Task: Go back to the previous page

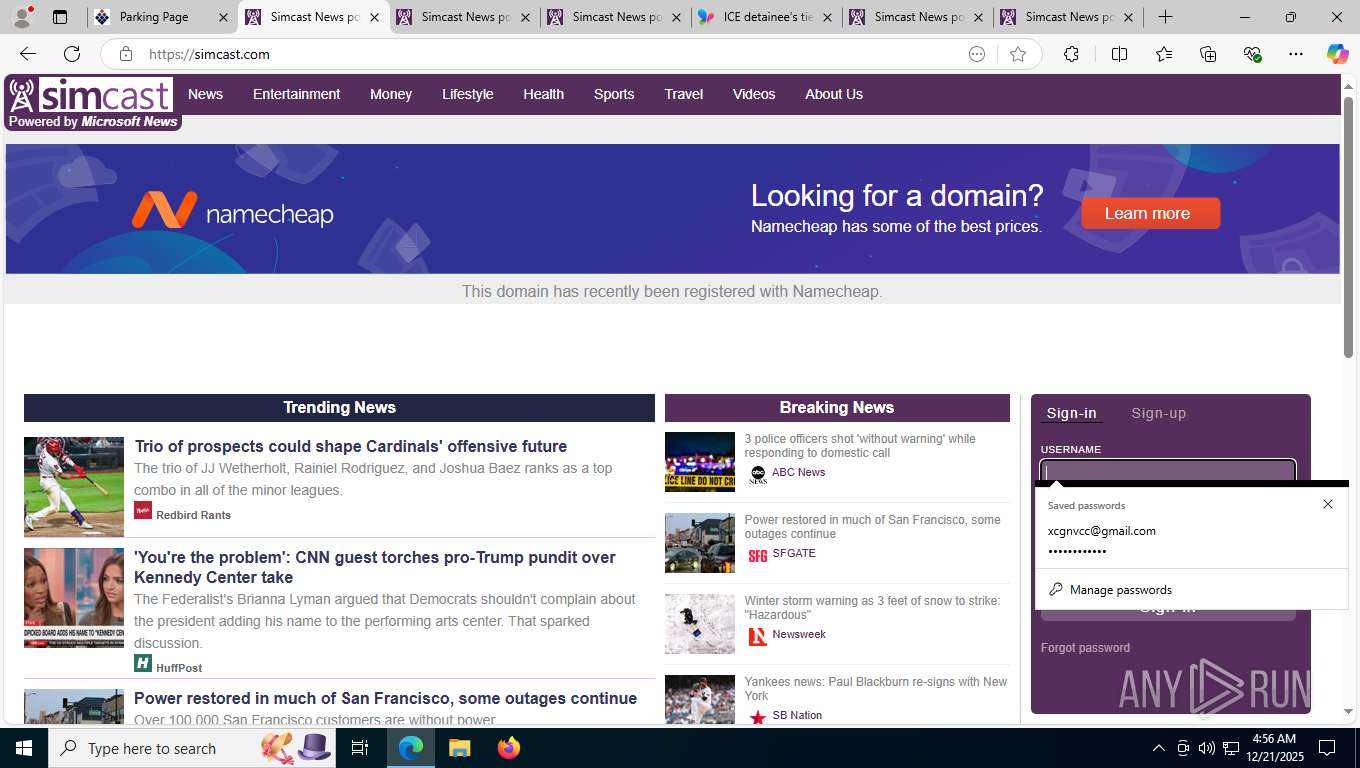Action: click(28, 54)
